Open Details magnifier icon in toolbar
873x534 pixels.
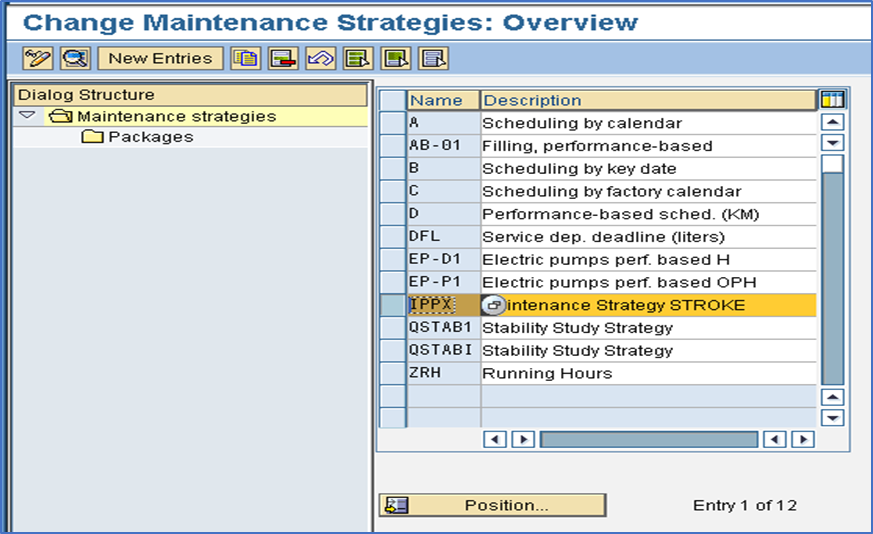coord(75,58)
